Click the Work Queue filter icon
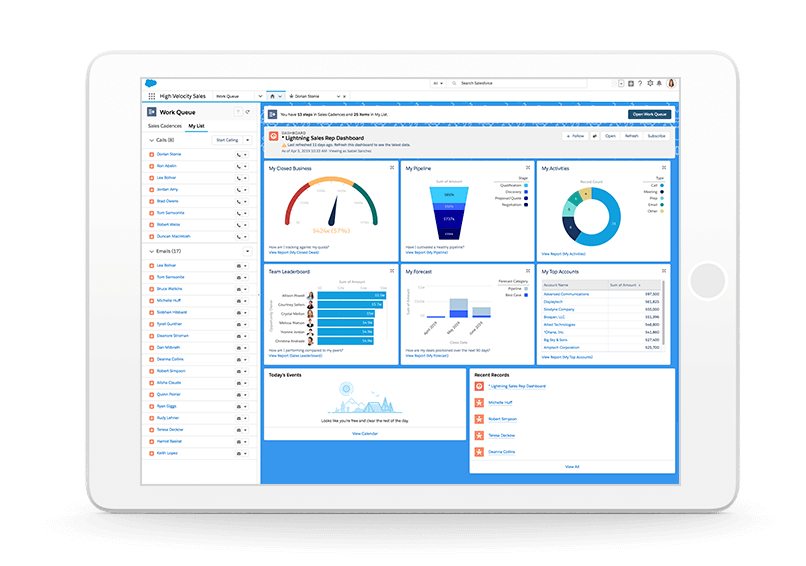Image resolution: width=806 pixels, height=566 pixels. 238,112
